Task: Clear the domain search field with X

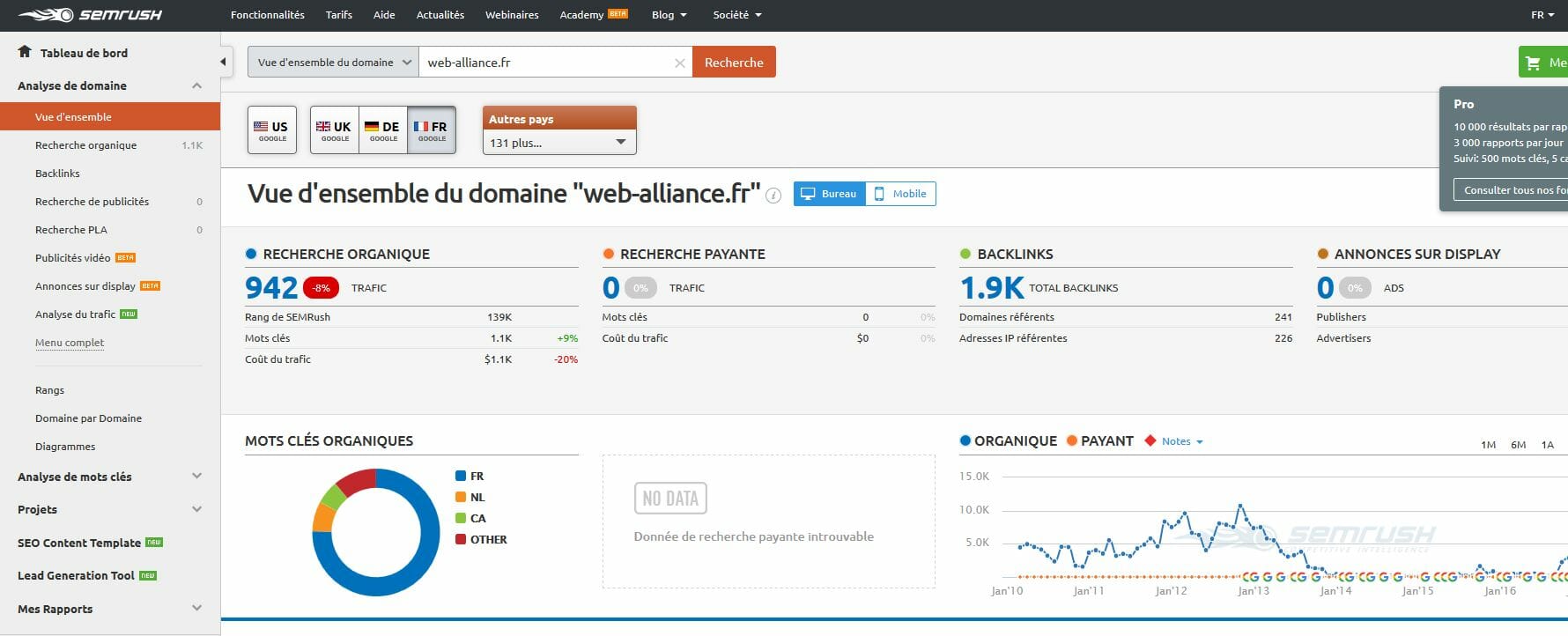Action: click(679, 63)
